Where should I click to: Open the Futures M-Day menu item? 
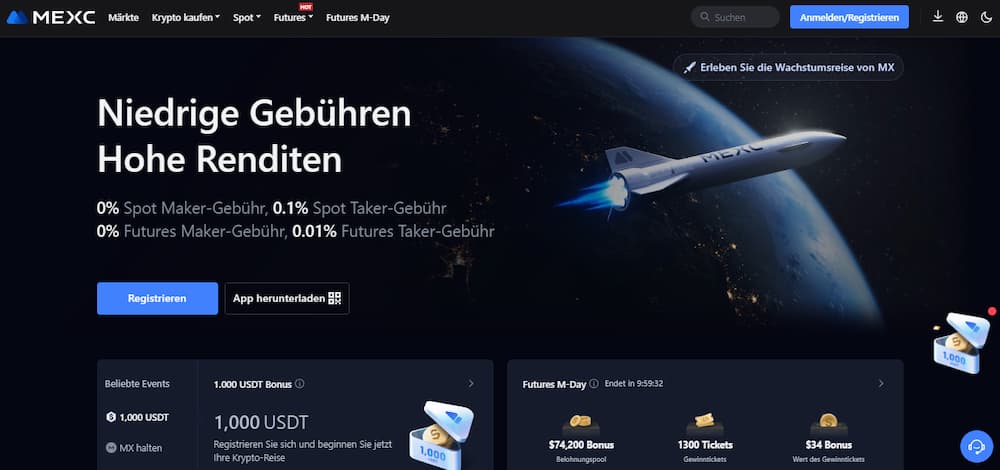click(358, 18)
